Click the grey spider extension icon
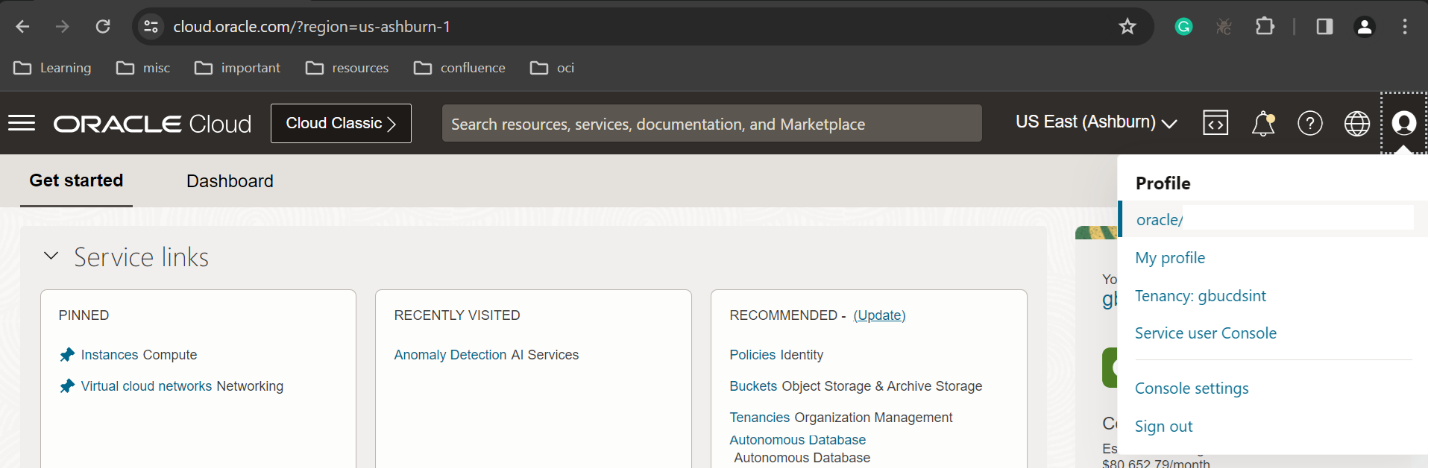The height and width of the screenshot is (468, 1430). tap(1223, 27)
